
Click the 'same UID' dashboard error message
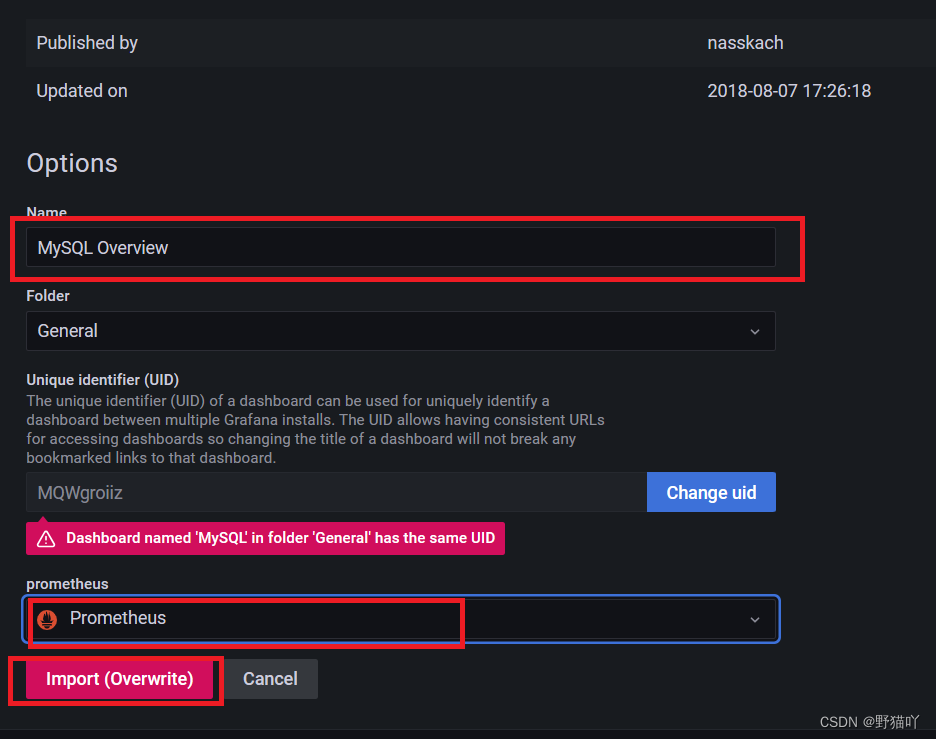coord(265,538)
